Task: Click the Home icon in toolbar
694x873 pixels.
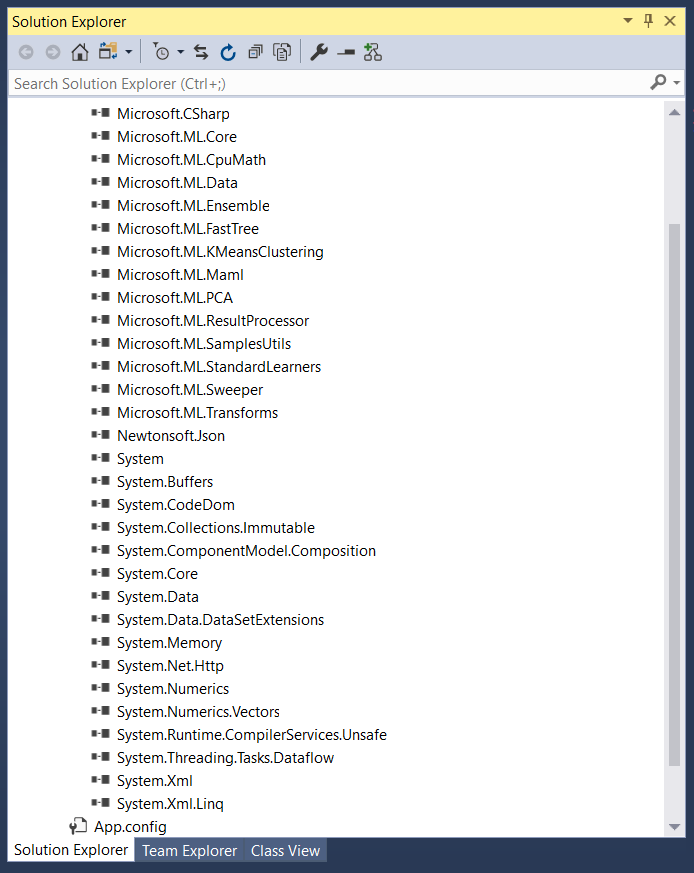Action: point(80,52)
